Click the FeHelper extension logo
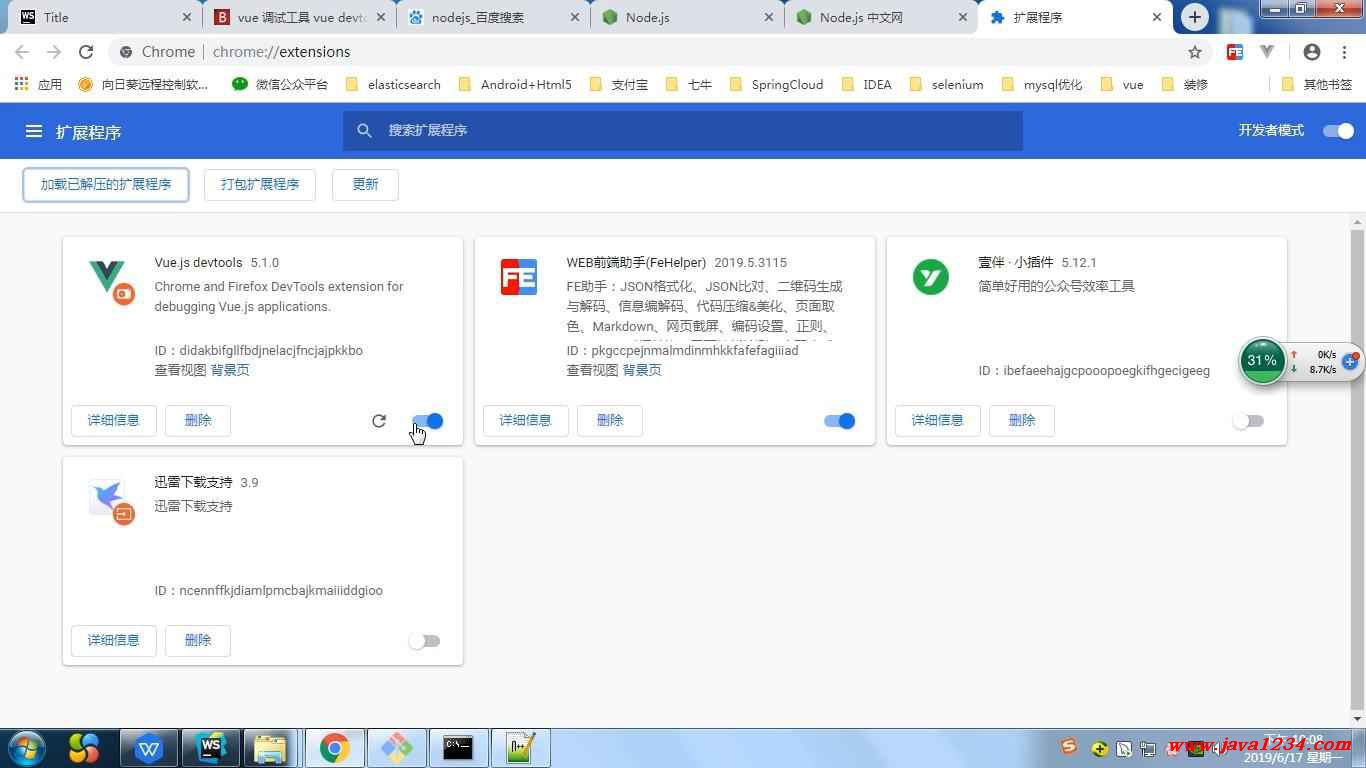The width and height of the screenshot is (1366, 768). tap(519, 277)
